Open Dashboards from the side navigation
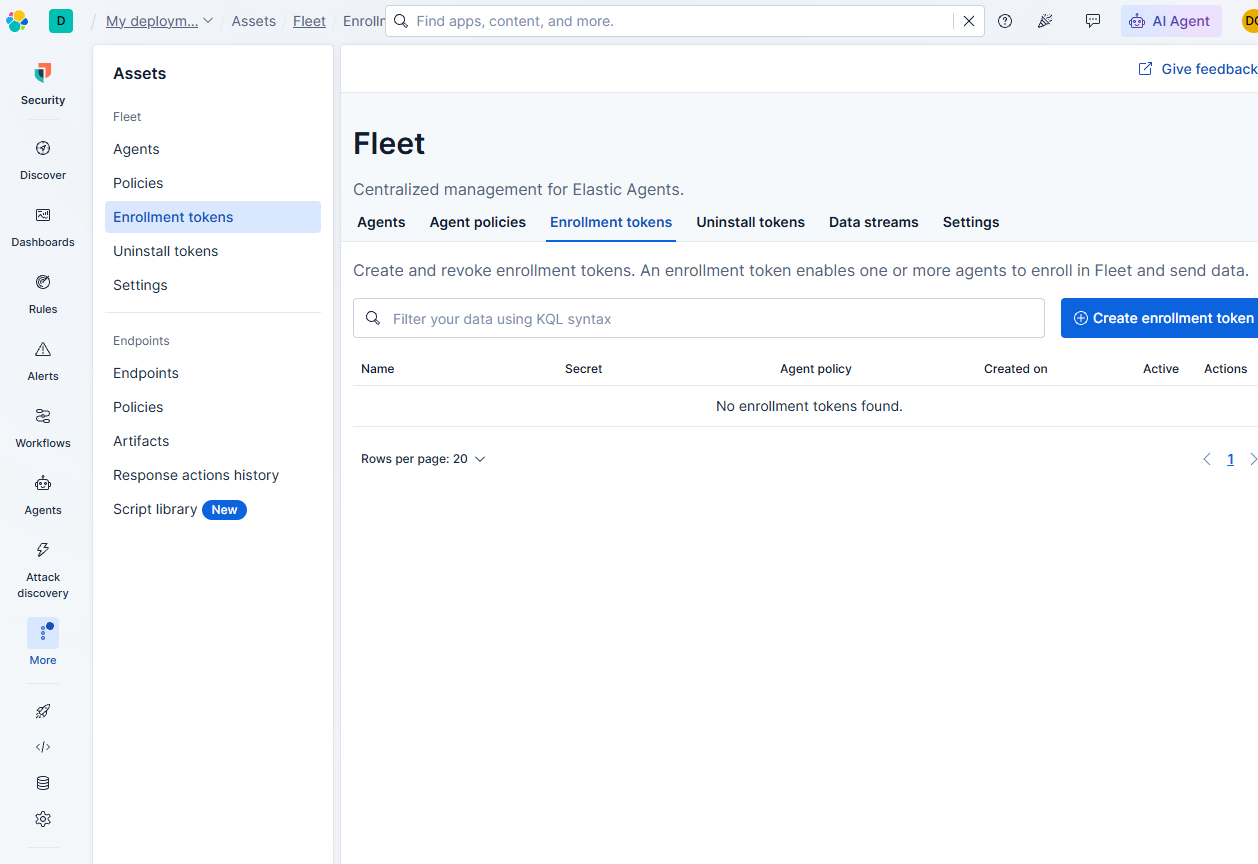This screenshot has height=864, width=1258. point(43,227)
